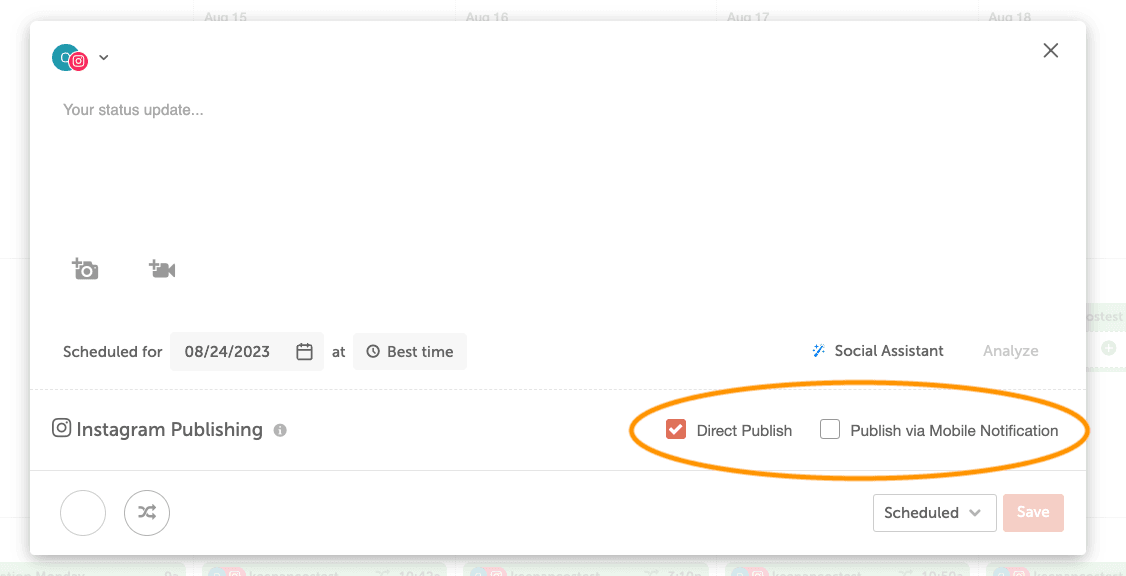Image resolution: width=1126 pixels, height=576 pixels.
Task: Open the Scheduled status dropdown
Action: point(934,513)
